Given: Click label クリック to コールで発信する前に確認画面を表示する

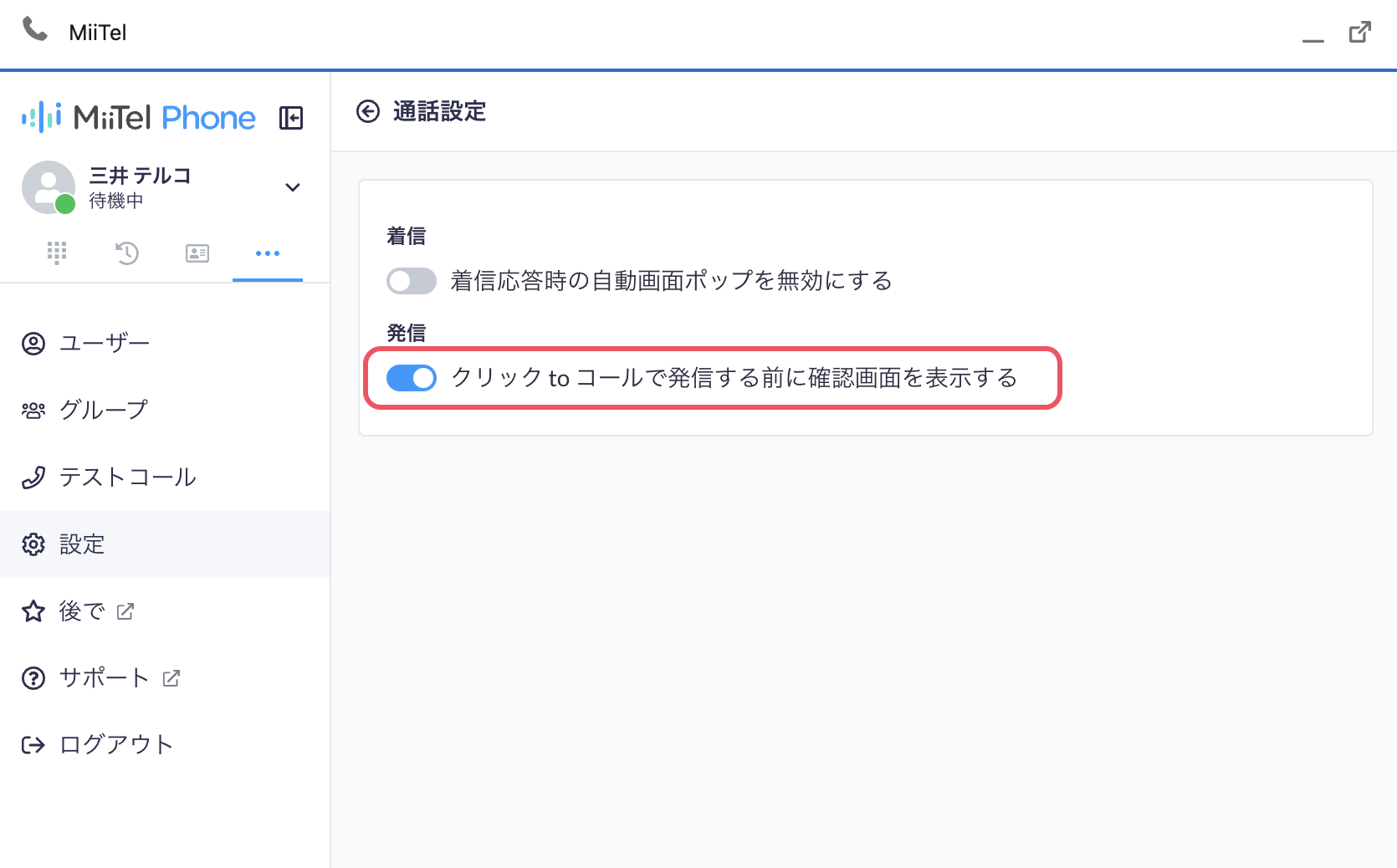Looking at the screenshot, I should pos(734,378).
